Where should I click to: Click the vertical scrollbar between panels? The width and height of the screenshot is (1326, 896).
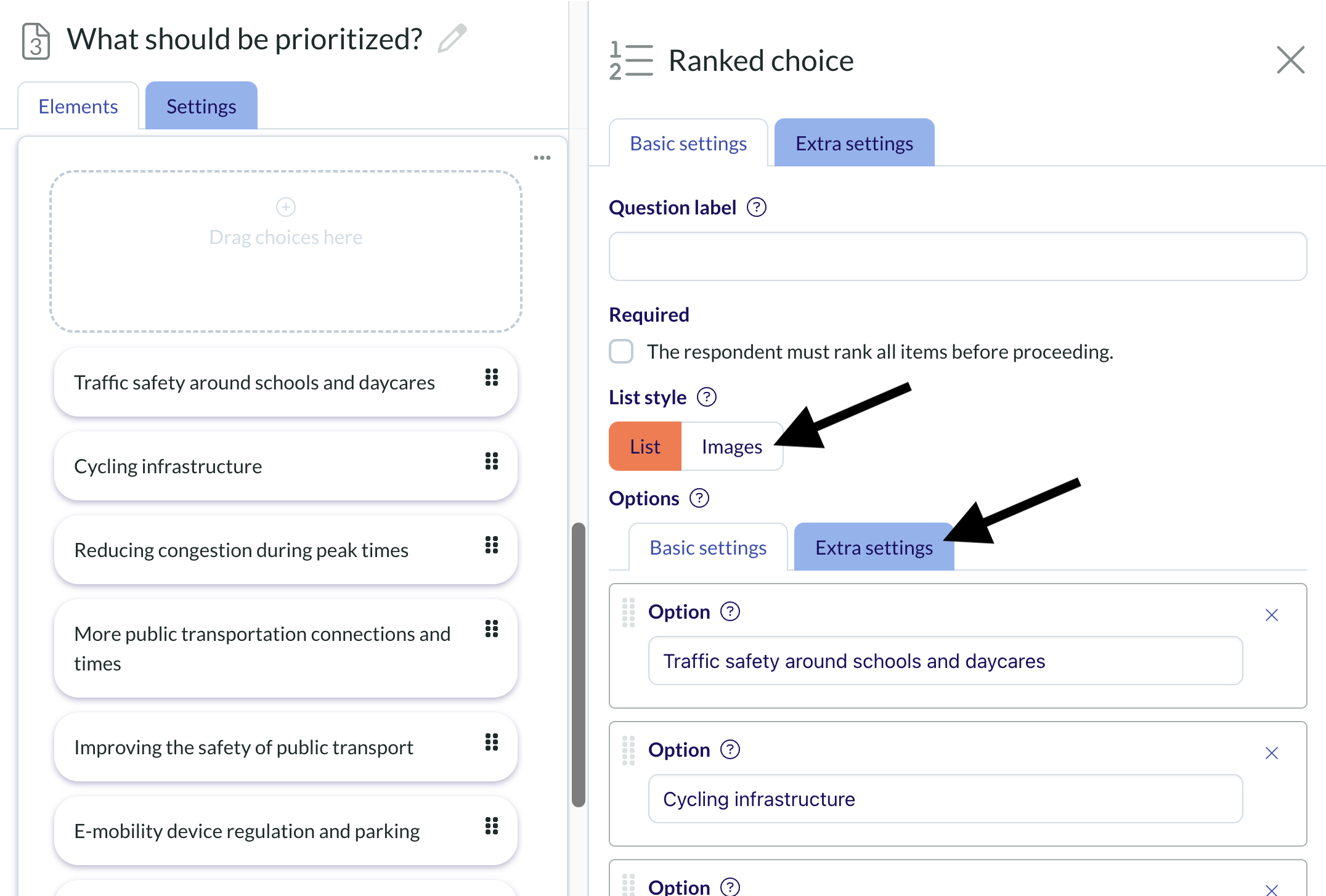578,664
